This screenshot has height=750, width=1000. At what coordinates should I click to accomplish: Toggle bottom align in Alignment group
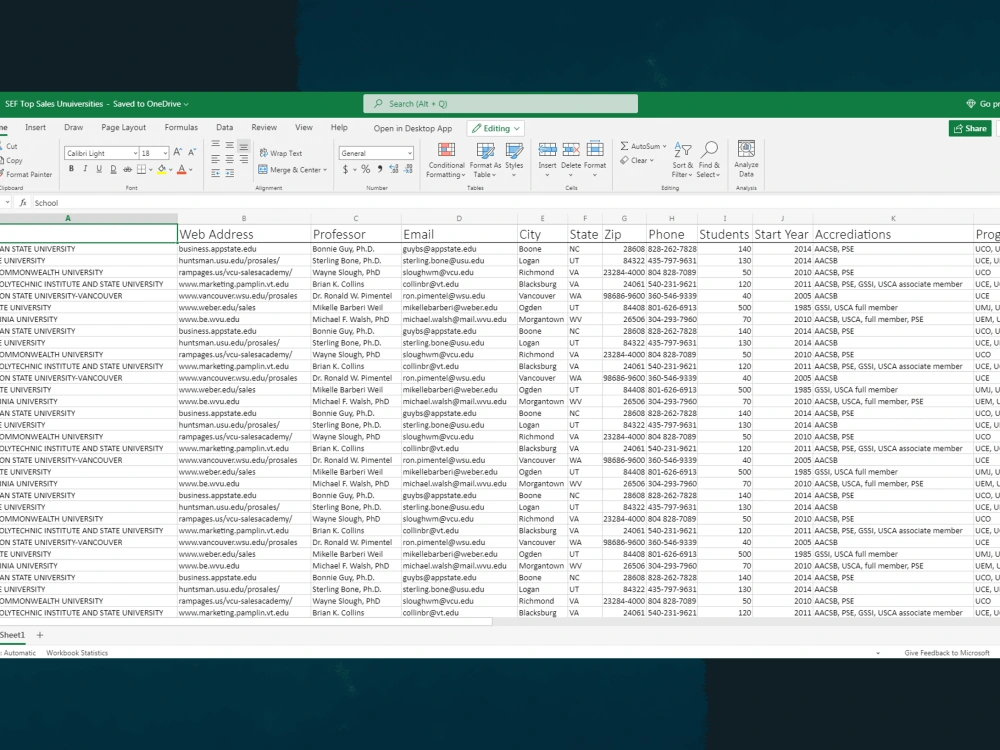coord(244,145)
